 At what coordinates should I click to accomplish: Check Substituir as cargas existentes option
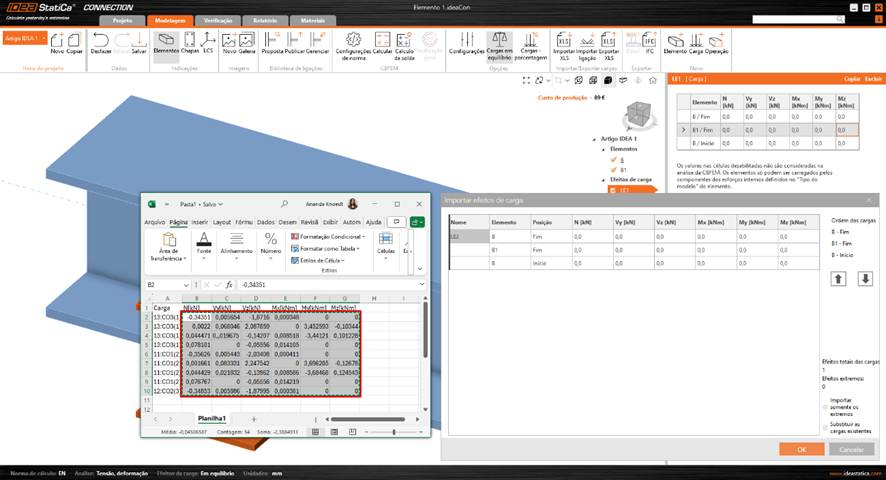(825, 427)
